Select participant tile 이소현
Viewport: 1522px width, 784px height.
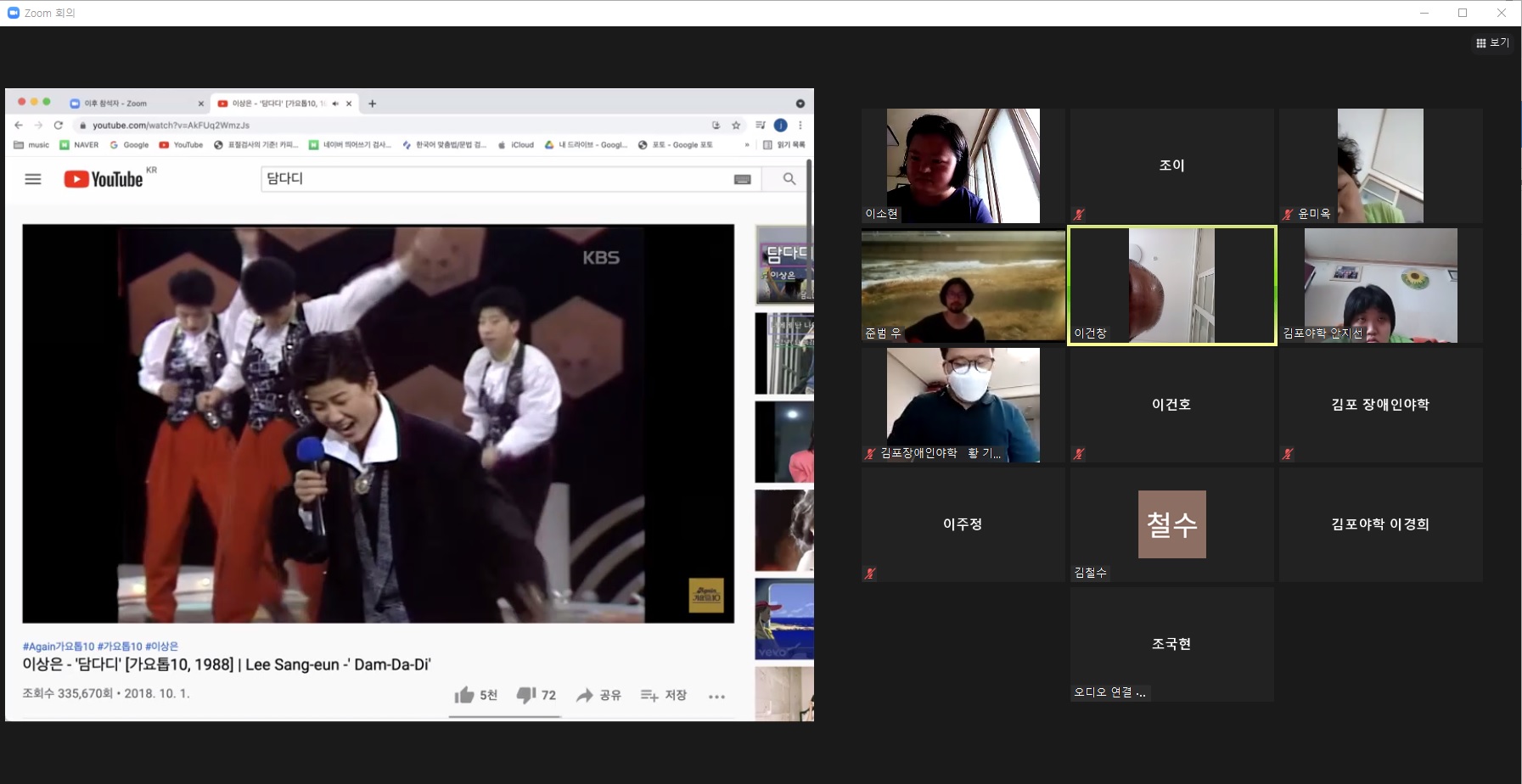(963, 165)
